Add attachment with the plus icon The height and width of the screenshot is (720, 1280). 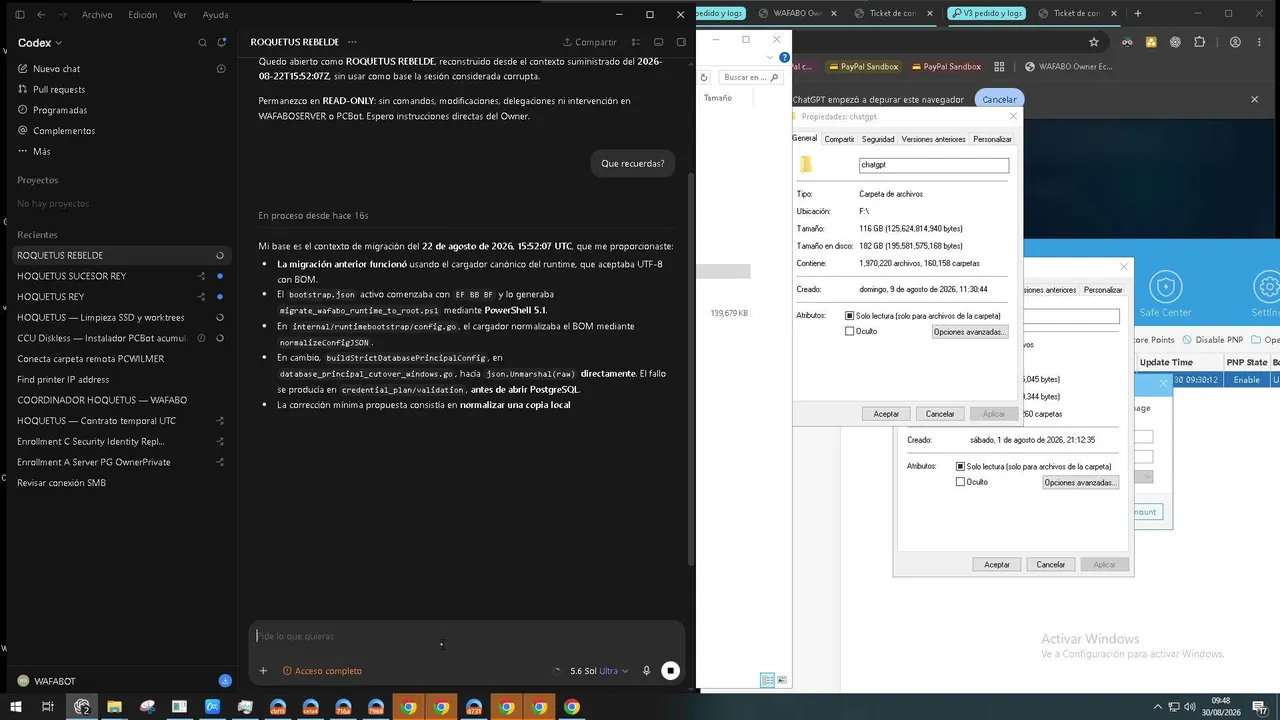tap(263, 671)
